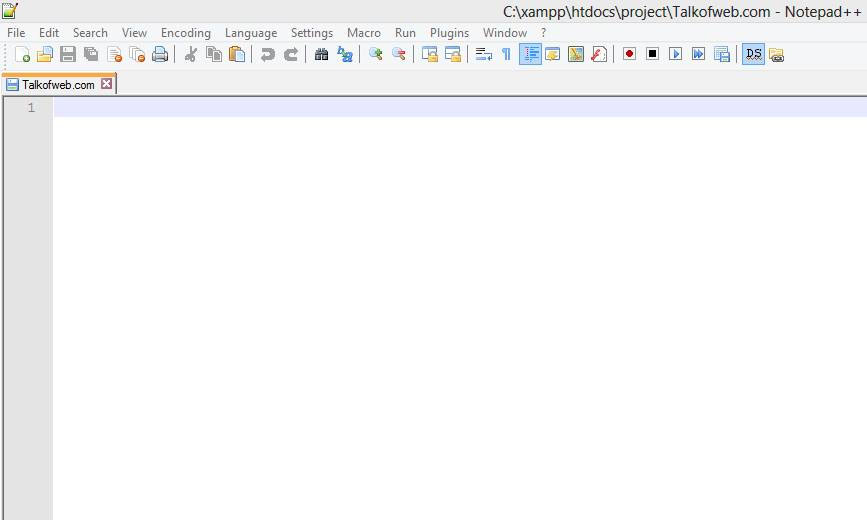Viewport: 867px width, 520px height.
Task: Open Find with the binoculars icon
Action: click(321, 54)
